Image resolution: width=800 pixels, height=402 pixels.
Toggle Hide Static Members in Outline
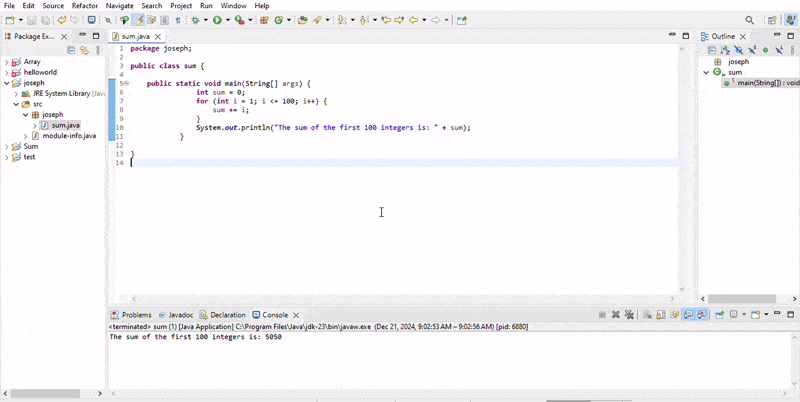[752, 50]
